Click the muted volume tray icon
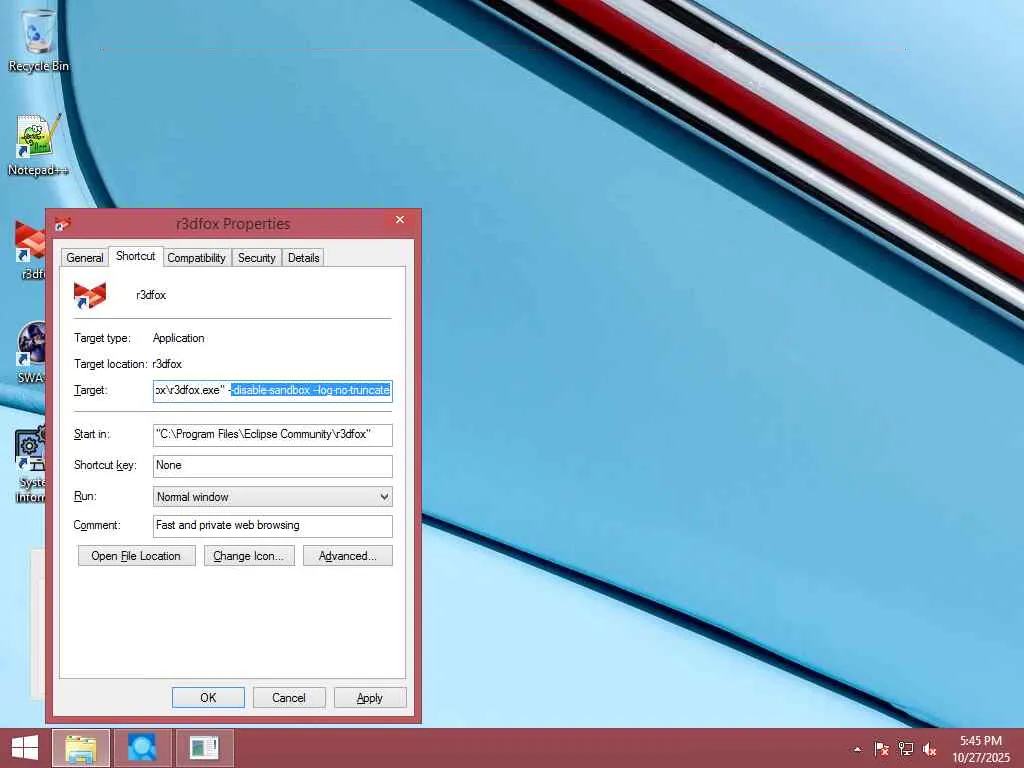This screenshot has width=1024, height=768. point(929,749)
